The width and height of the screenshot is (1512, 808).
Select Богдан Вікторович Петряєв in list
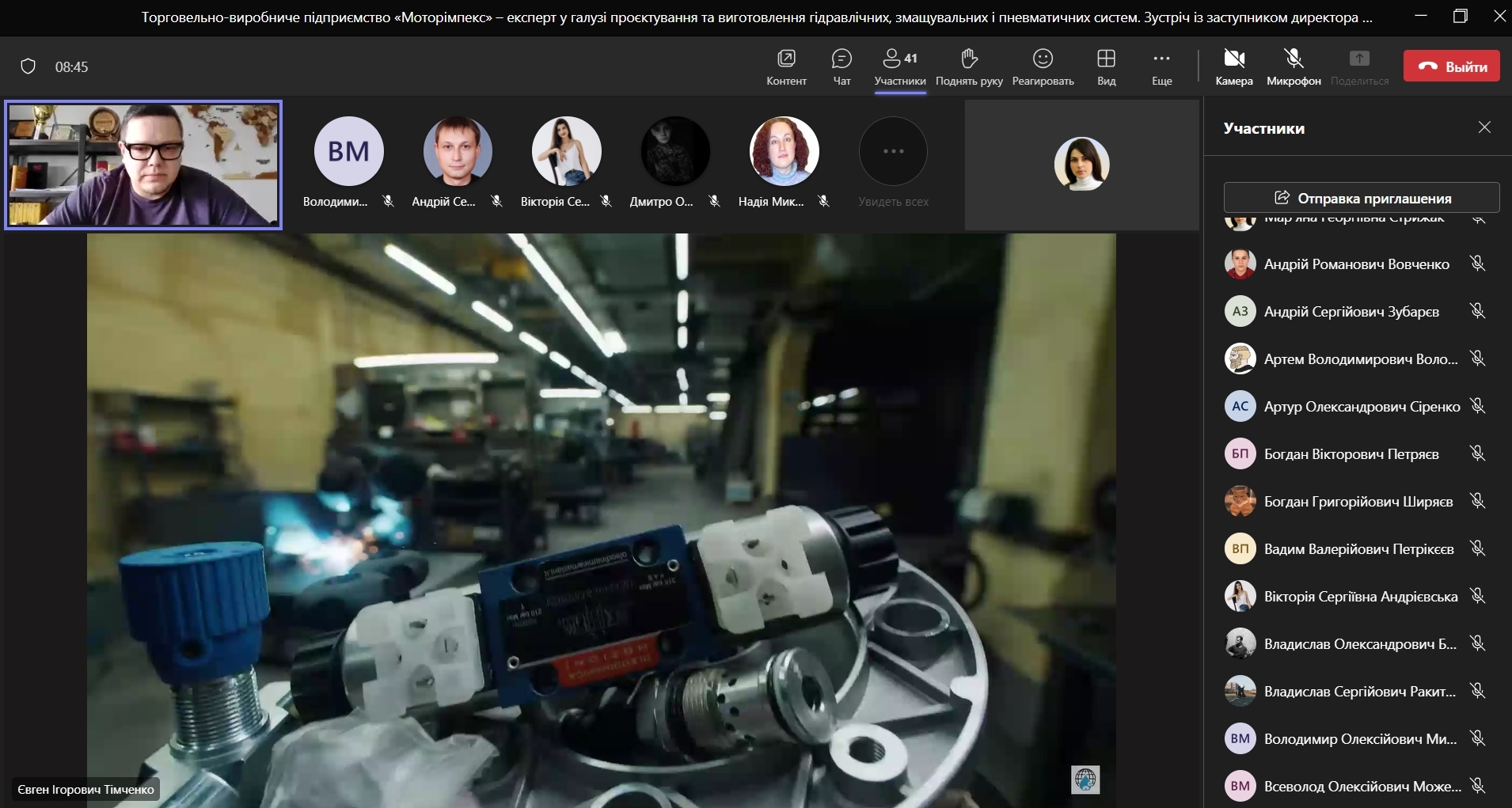tap(1356, 454)
